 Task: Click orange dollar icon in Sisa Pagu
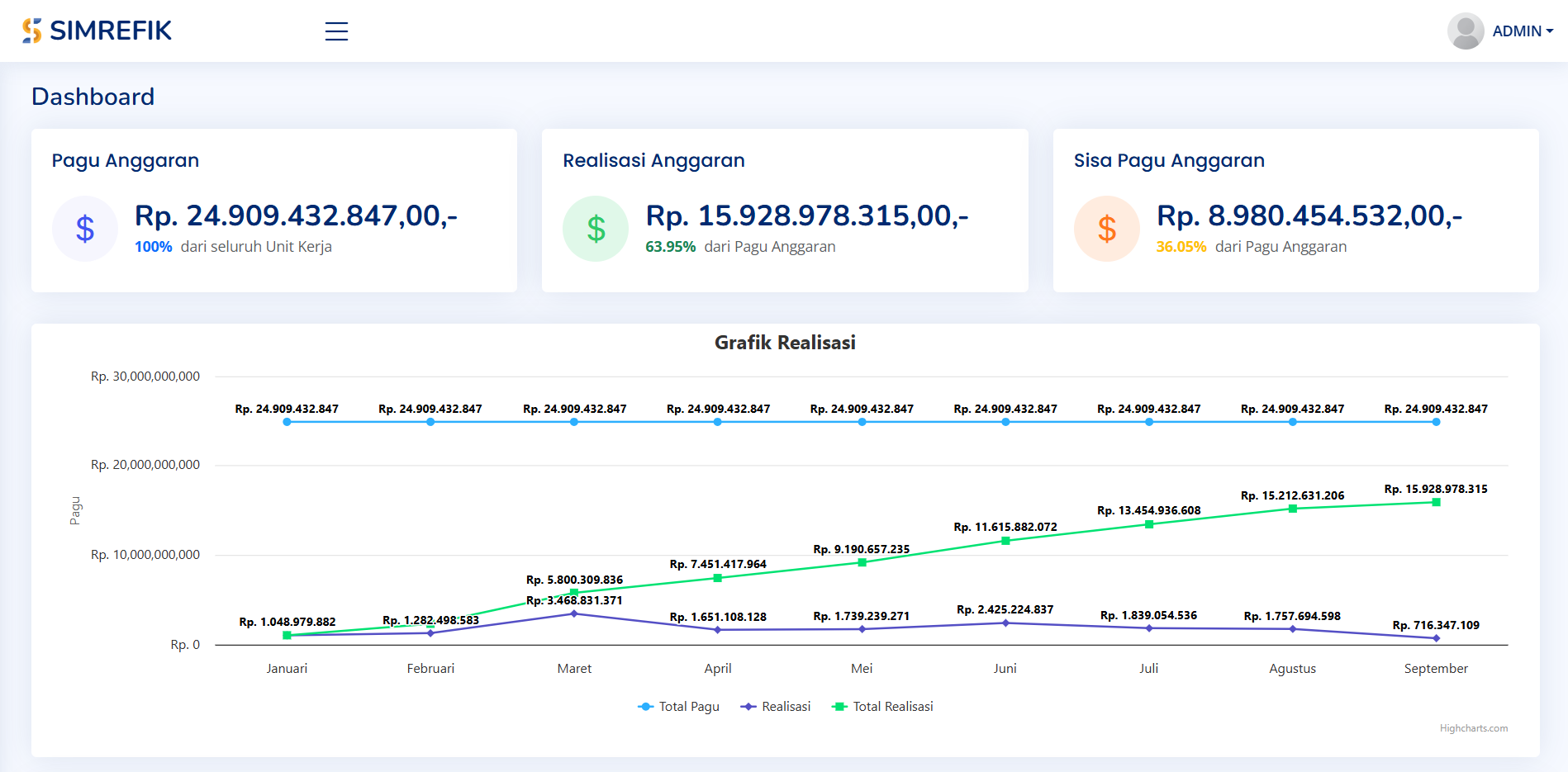click(1106, 229)
